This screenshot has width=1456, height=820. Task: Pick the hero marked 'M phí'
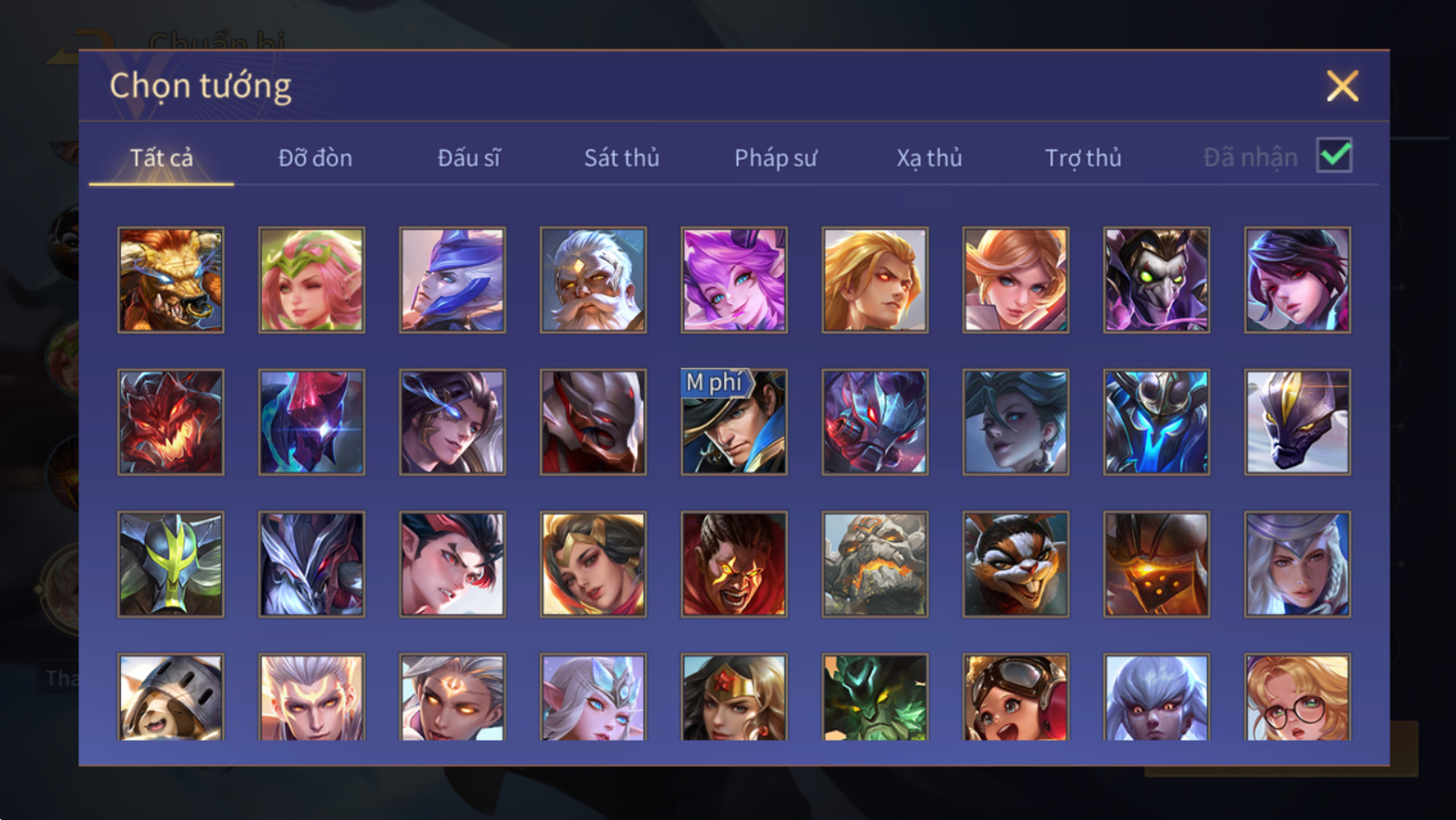tap(734, 422)
